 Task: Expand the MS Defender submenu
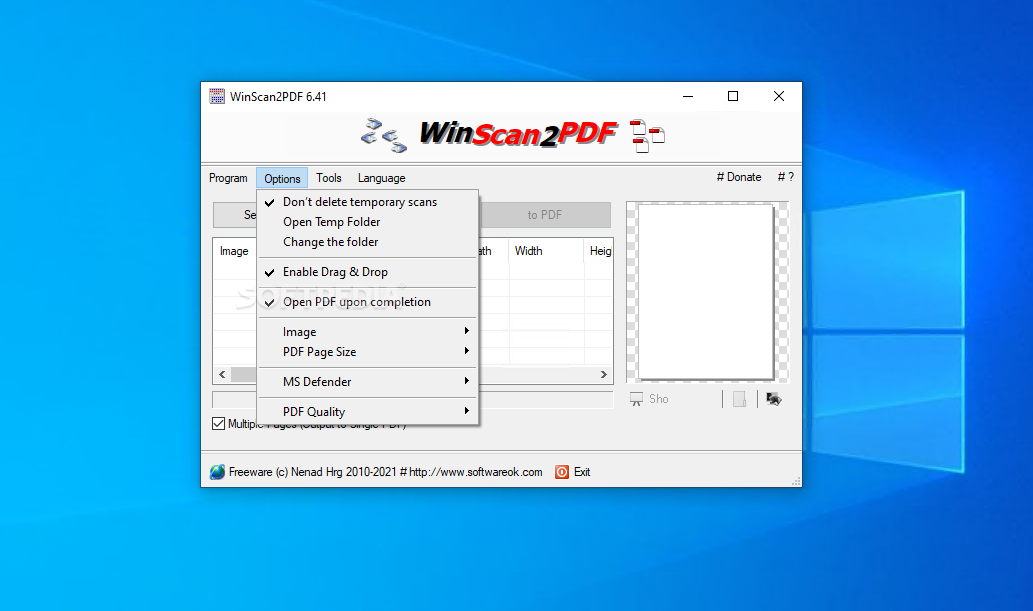tap(368, 382)
